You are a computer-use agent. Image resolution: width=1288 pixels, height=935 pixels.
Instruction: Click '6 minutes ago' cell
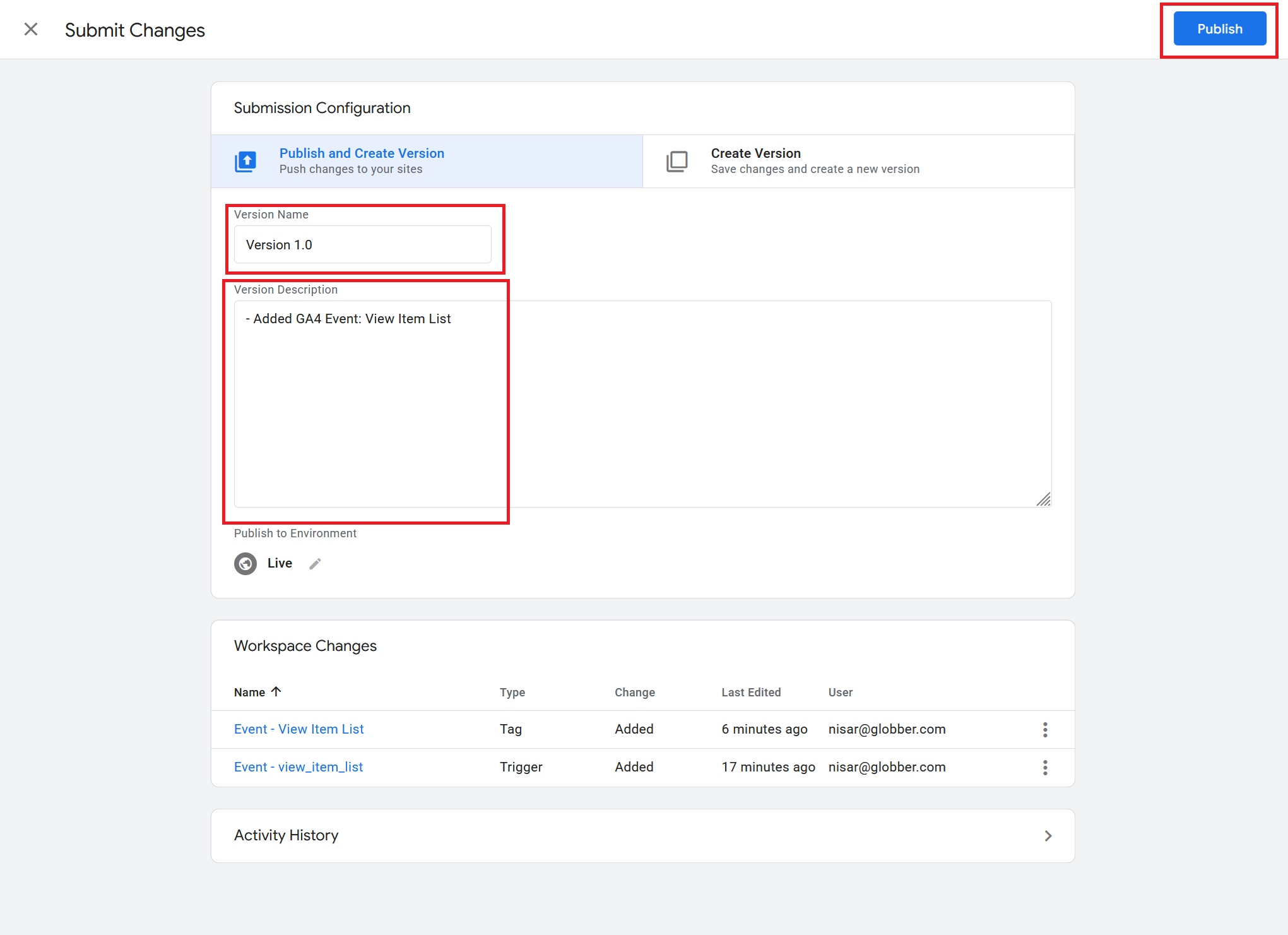764,729
